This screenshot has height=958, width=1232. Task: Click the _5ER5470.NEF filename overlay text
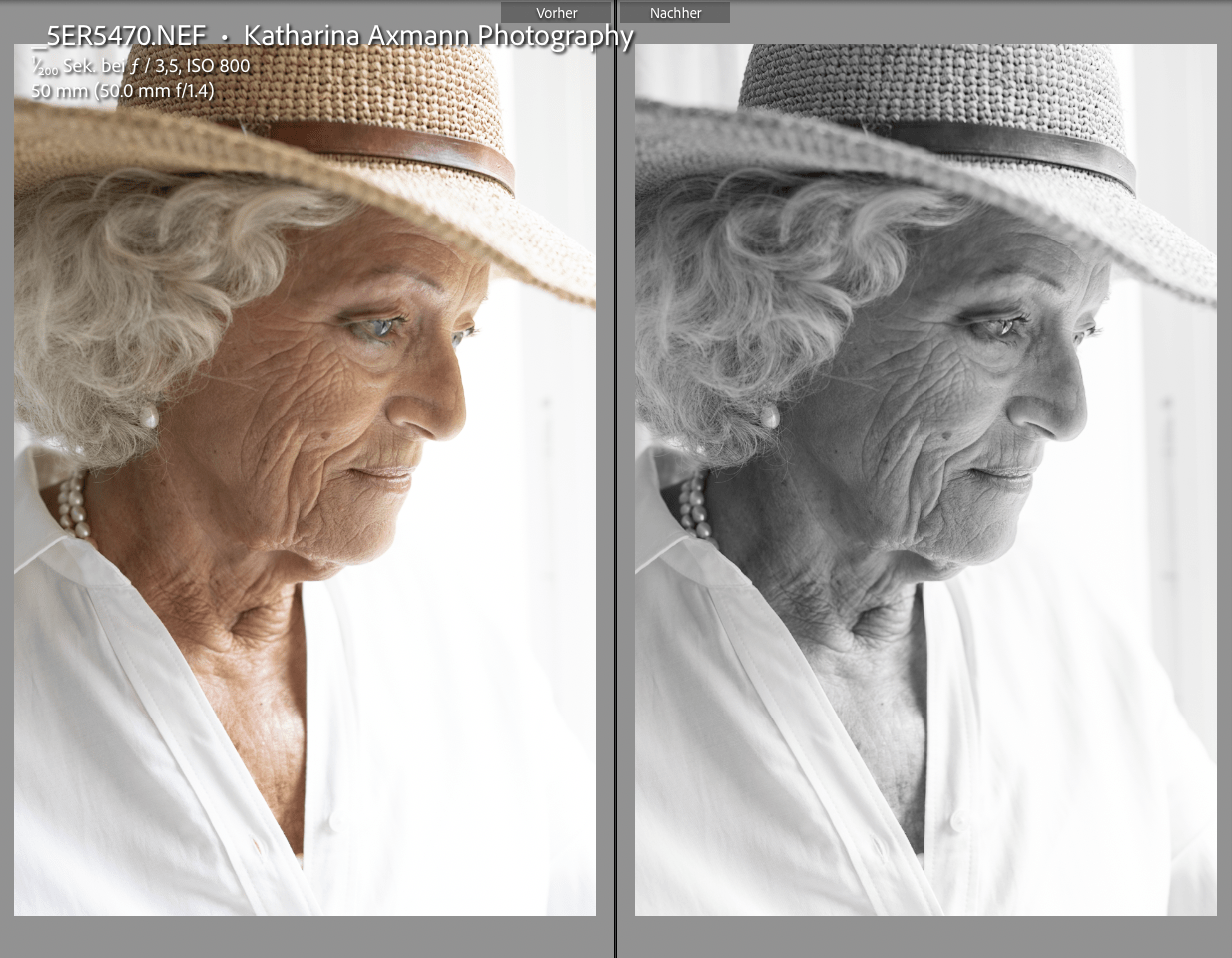click(120, 36)
